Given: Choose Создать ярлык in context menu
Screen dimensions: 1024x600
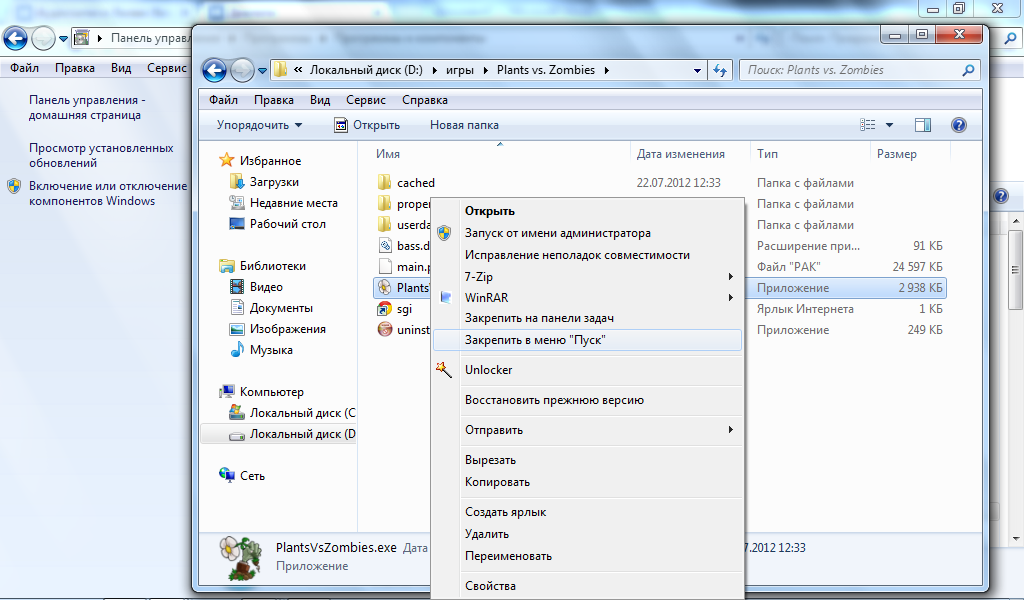Looking at the screenshot, I should click(505, 512).
